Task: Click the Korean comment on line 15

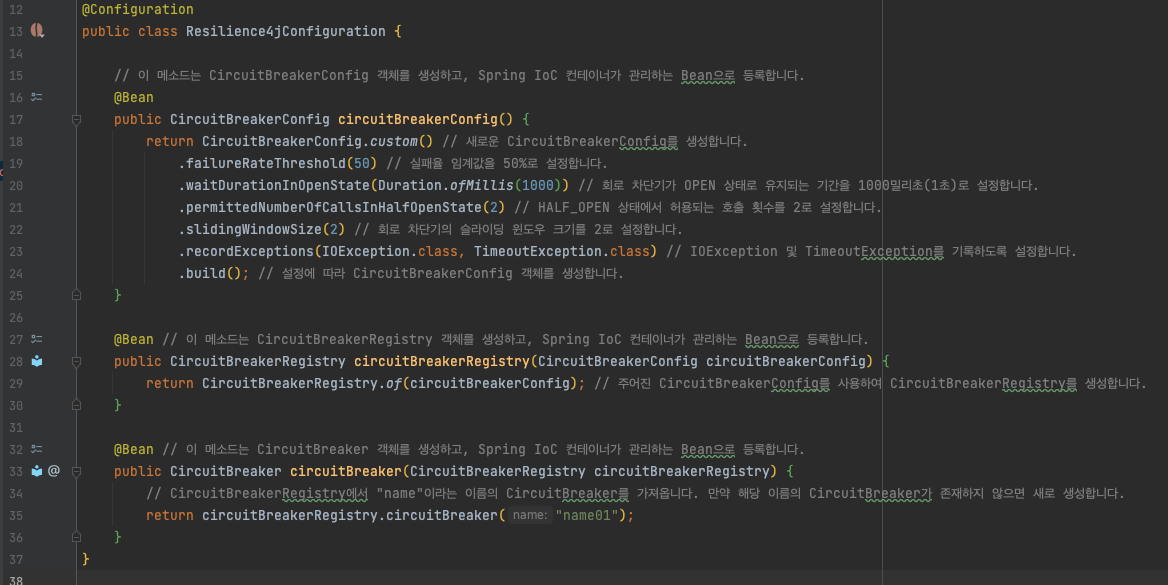Action: tap(459, 75)
